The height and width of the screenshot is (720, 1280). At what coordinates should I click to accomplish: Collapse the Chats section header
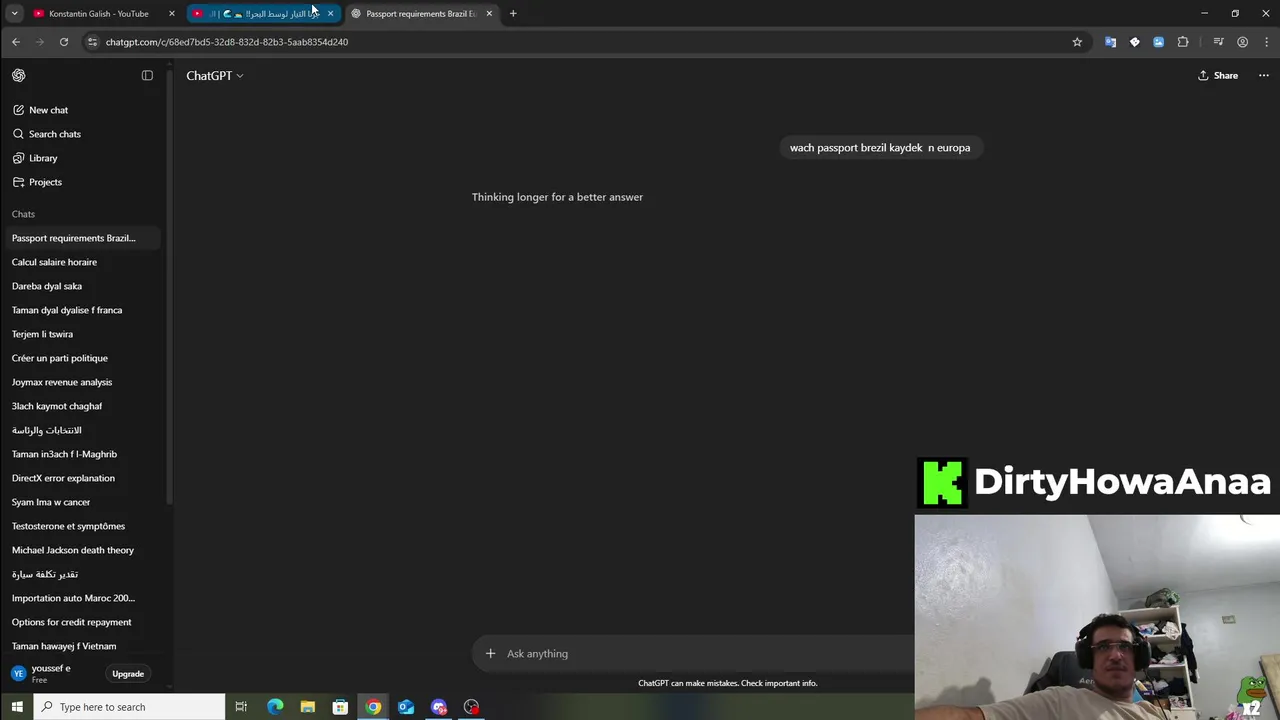23,214
